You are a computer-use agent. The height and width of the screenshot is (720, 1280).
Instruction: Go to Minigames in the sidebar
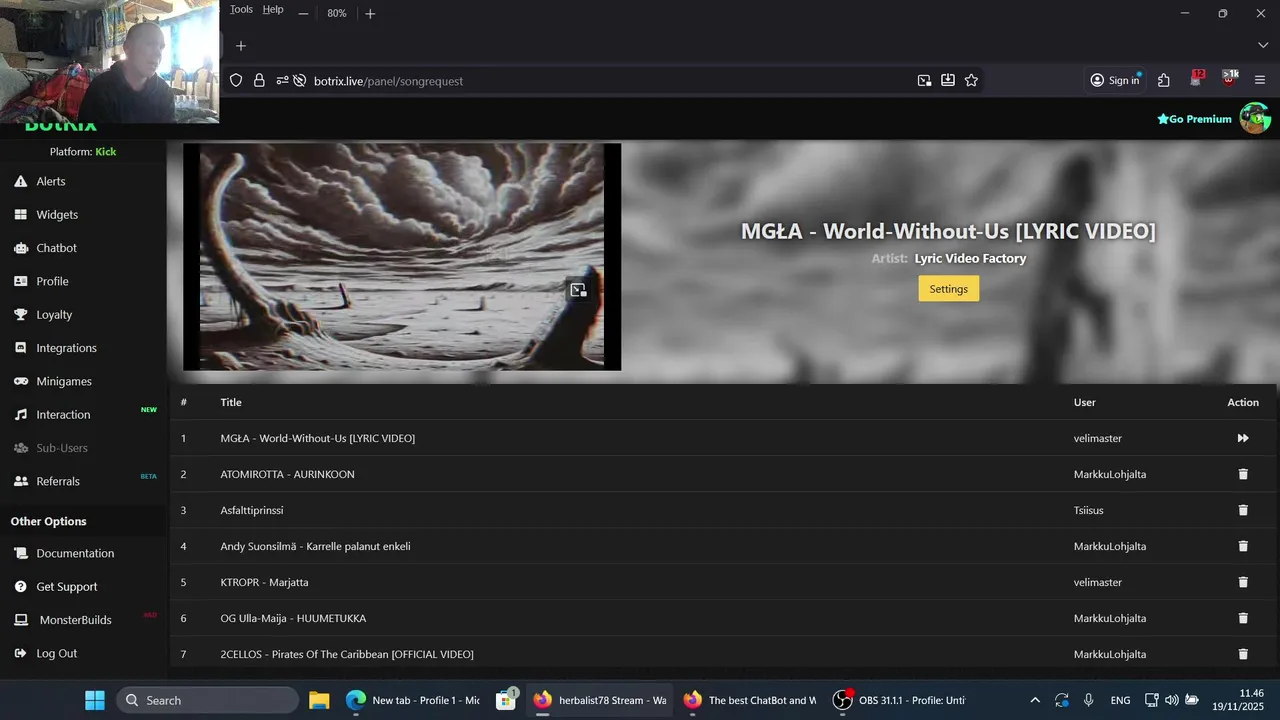click(64, 381)
